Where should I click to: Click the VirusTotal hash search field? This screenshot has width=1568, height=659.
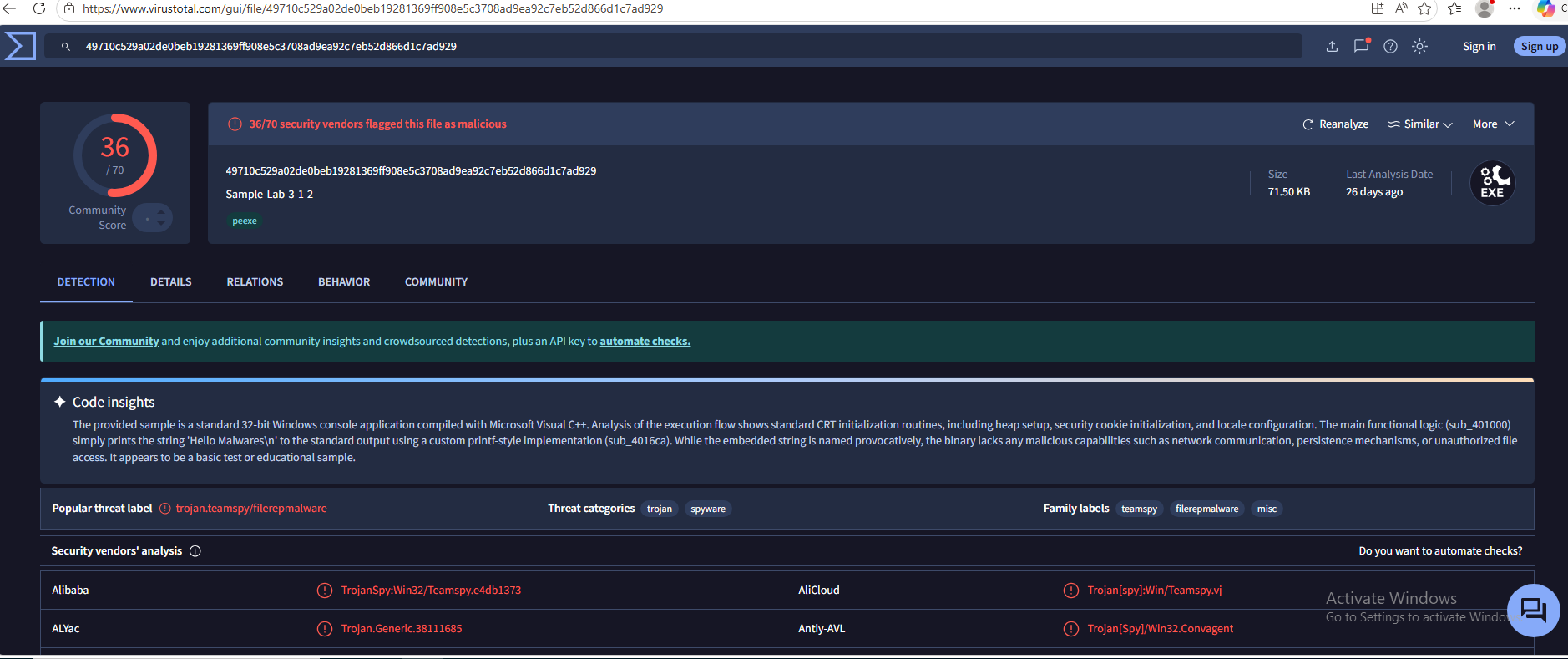(x=674, y=47)
